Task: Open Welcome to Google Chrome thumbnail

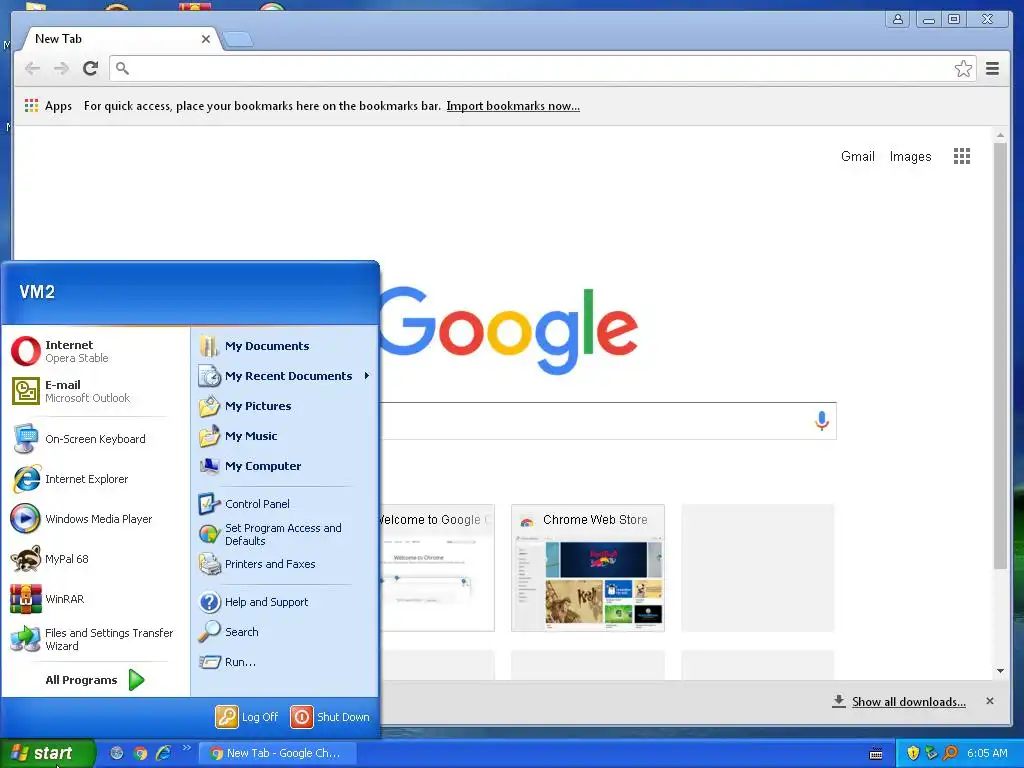Action: pos(436,568)
